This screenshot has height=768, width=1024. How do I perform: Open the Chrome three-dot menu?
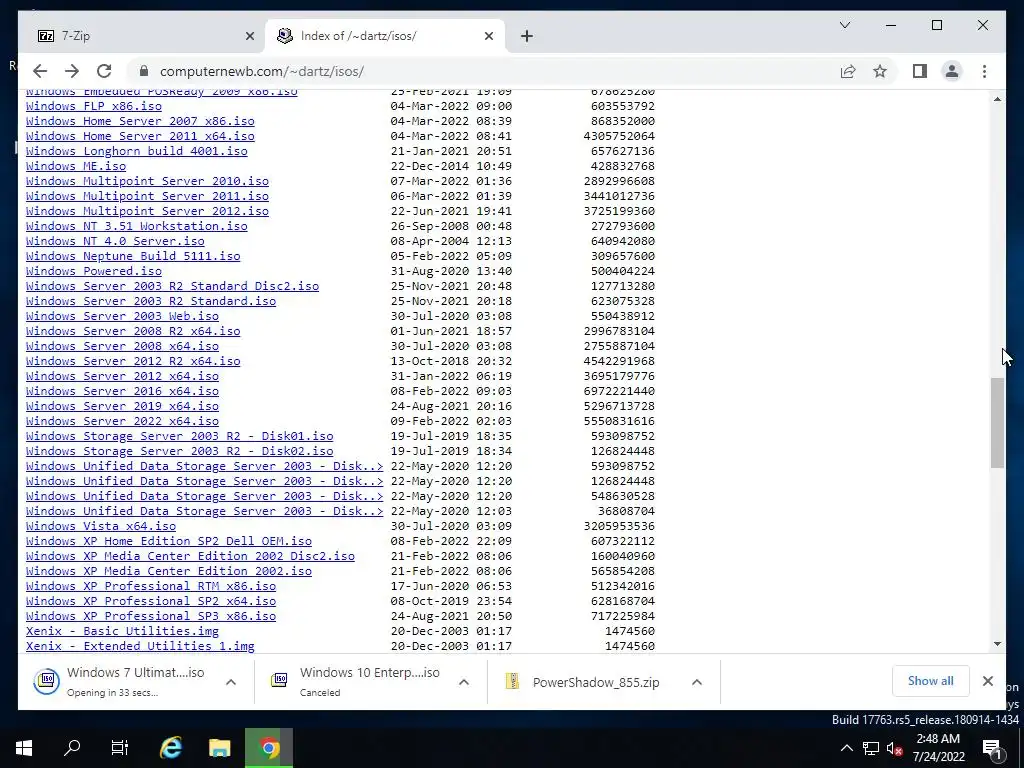(984, 71)
